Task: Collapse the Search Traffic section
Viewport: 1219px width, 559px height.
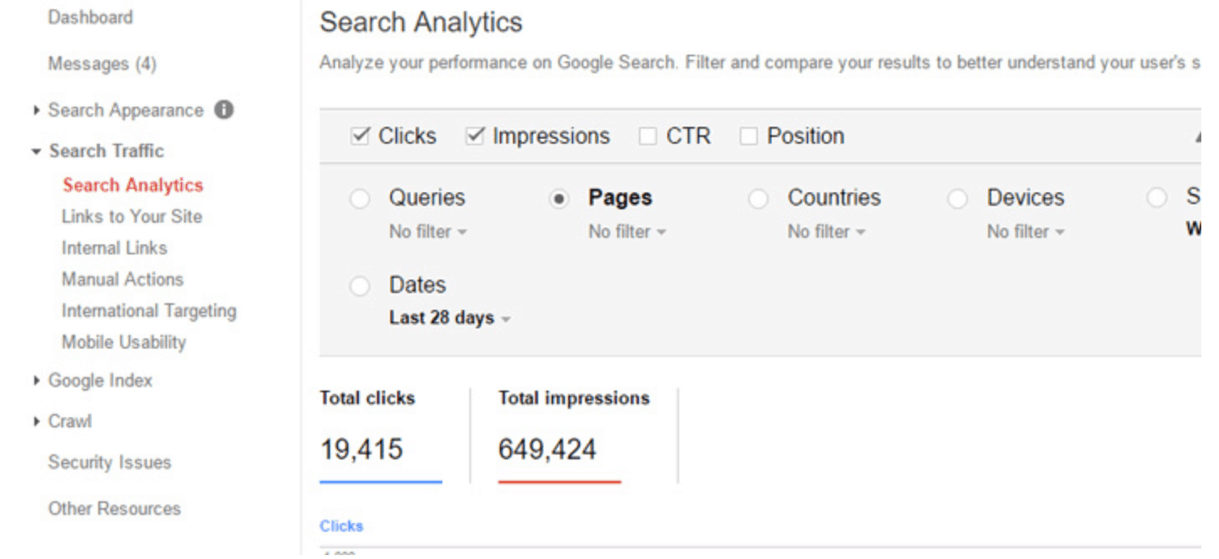Action: [37, 151]
